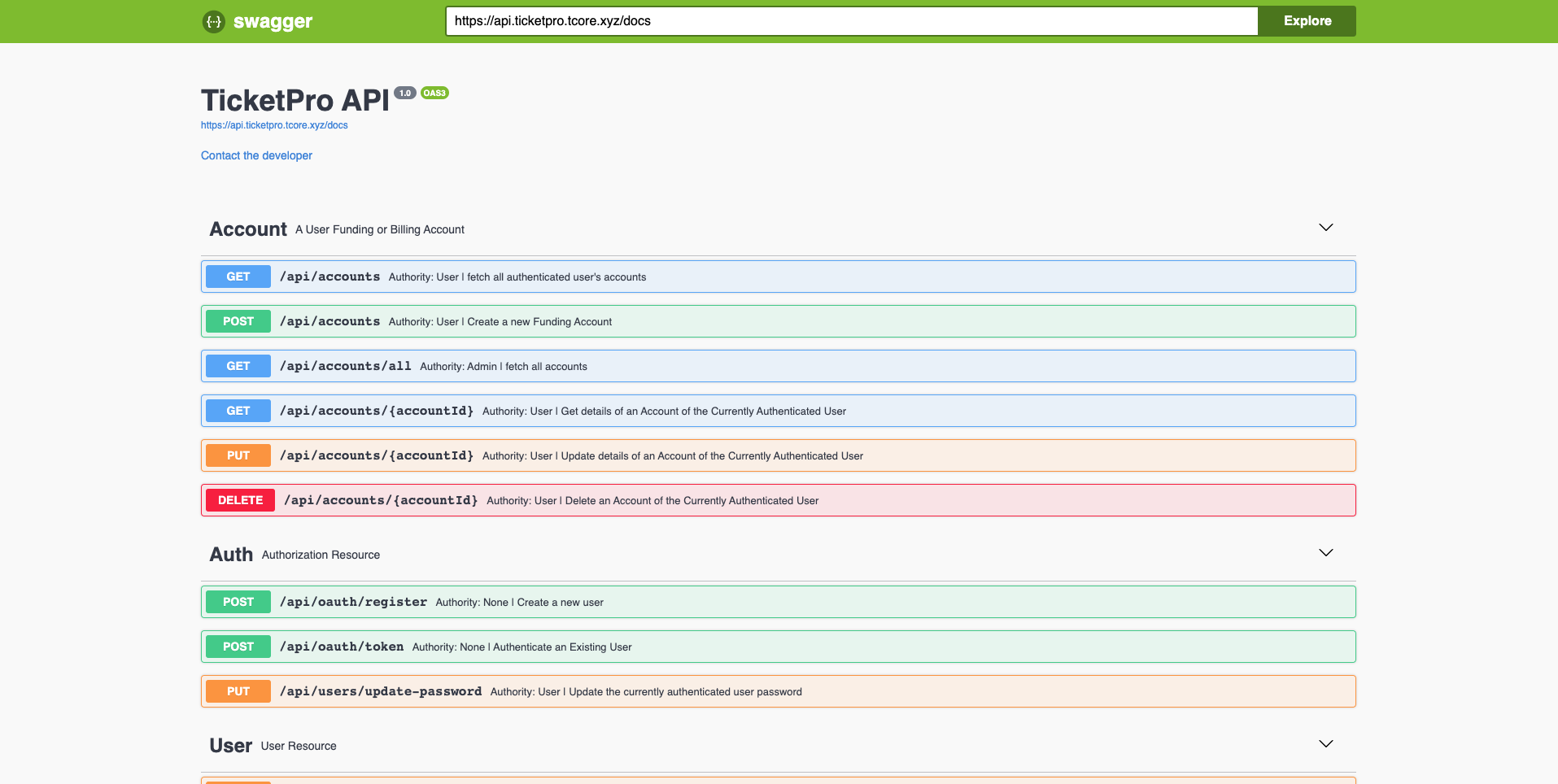Screen dimensions: 1558x784
Task: Click 'Authorization Resource' description text
Action: point(321,555)
